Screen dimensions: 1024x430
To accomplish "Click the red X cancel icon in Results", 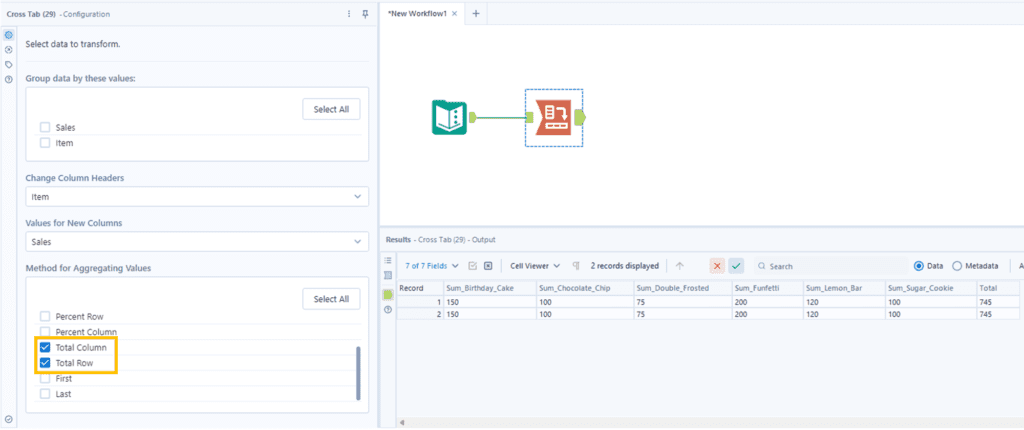I will pyautogui.click(x=717, y=266).
